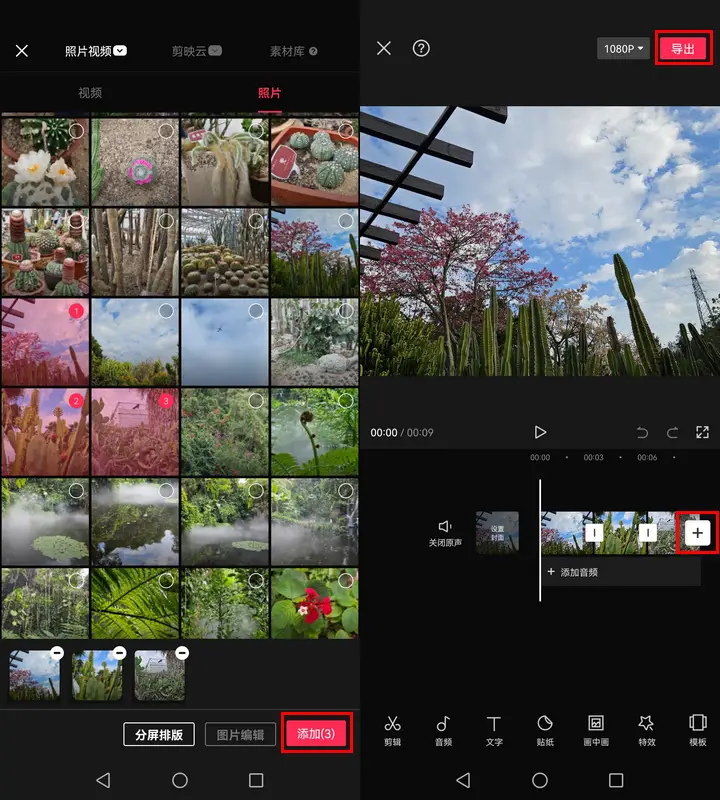
Task: Tap the 导出 export button
Action: pyautogui.click(x=683, y=49)
